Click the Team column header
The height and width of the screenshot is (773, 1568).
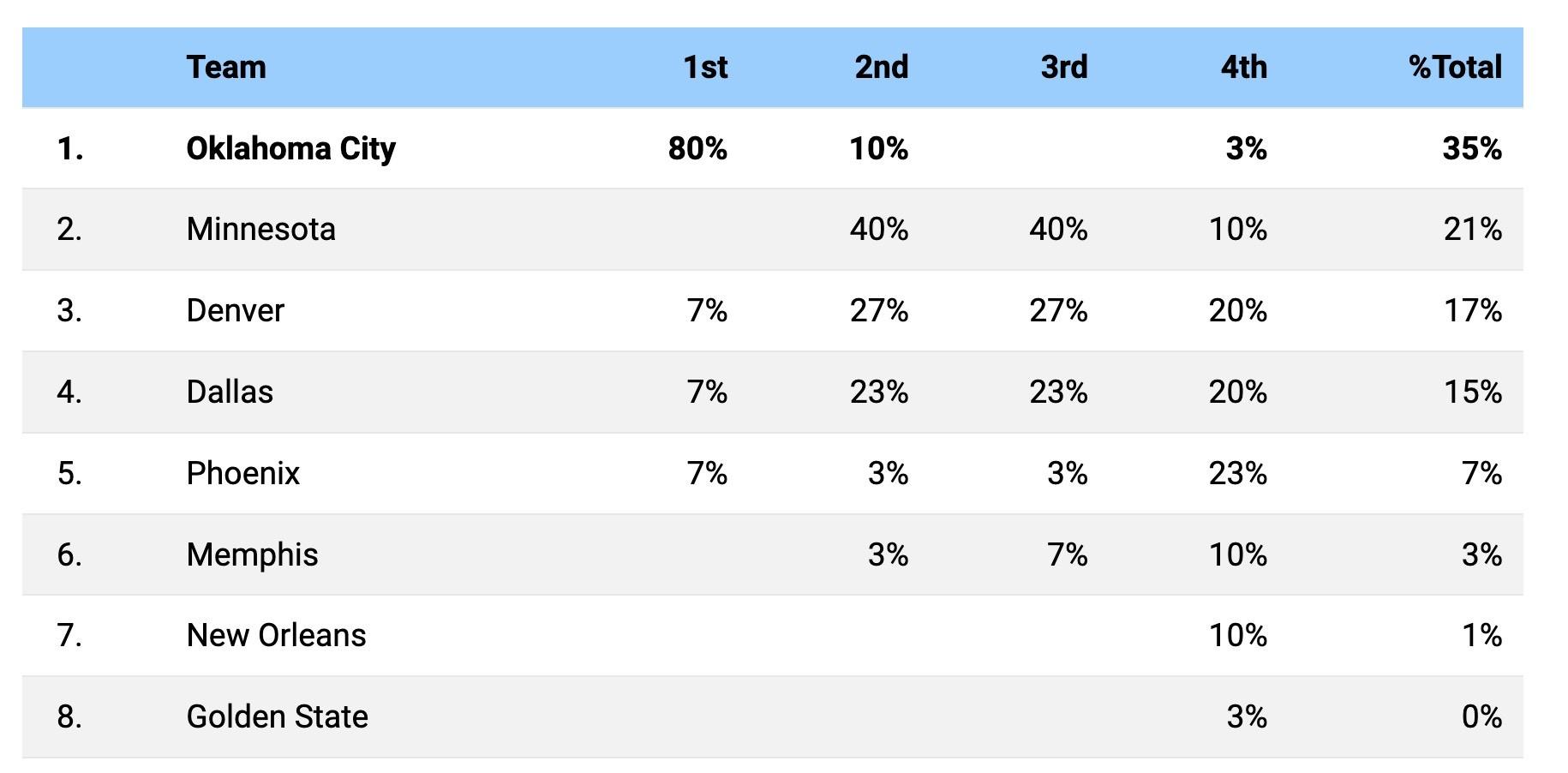226,67
